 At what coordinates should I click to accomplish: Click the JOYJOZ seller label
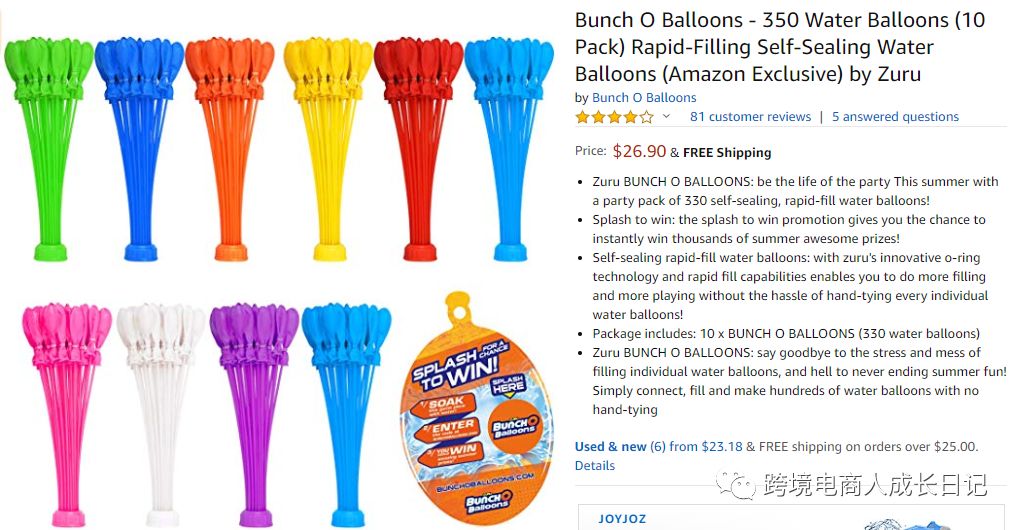622,519
